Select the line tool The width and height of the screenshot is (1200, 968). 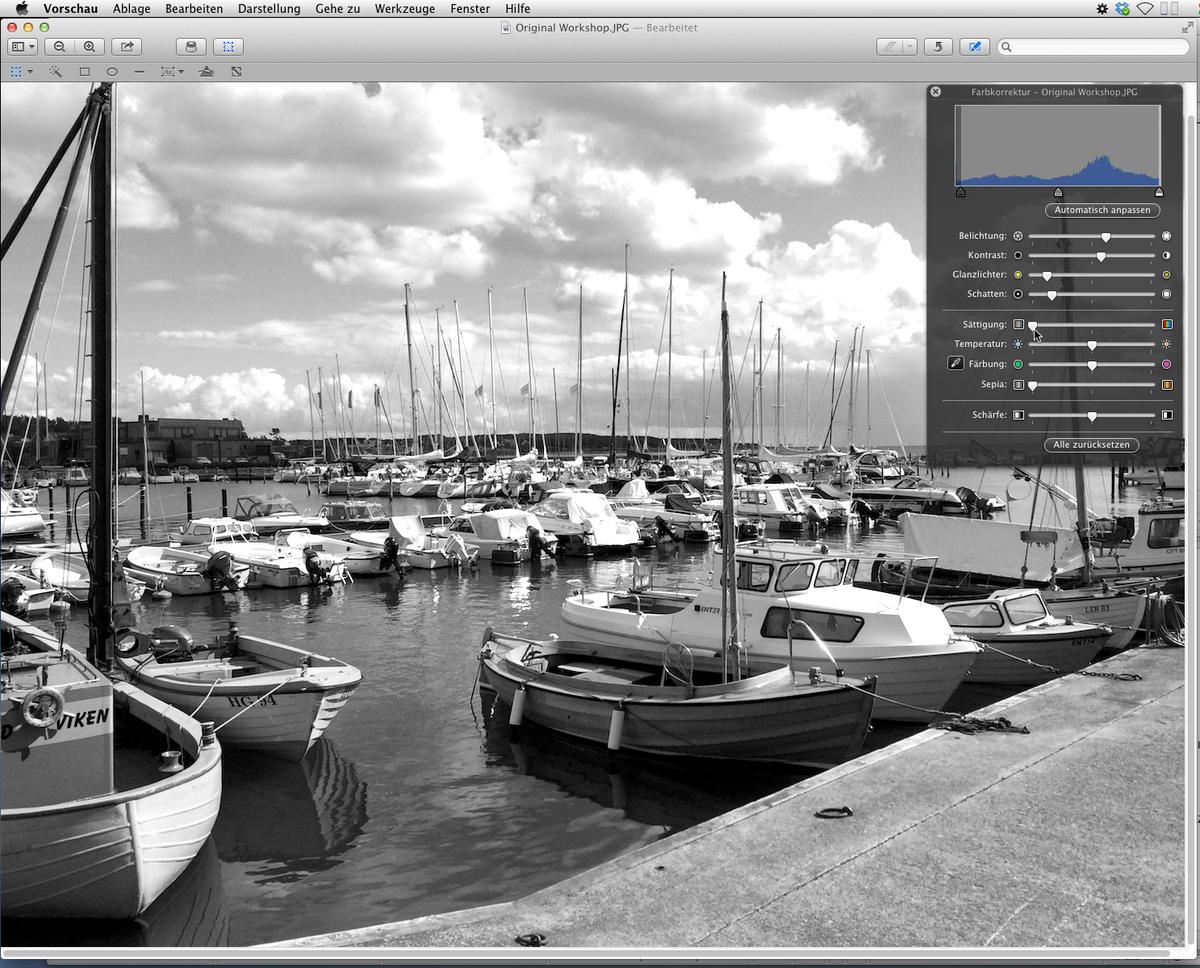click(139, 72)
